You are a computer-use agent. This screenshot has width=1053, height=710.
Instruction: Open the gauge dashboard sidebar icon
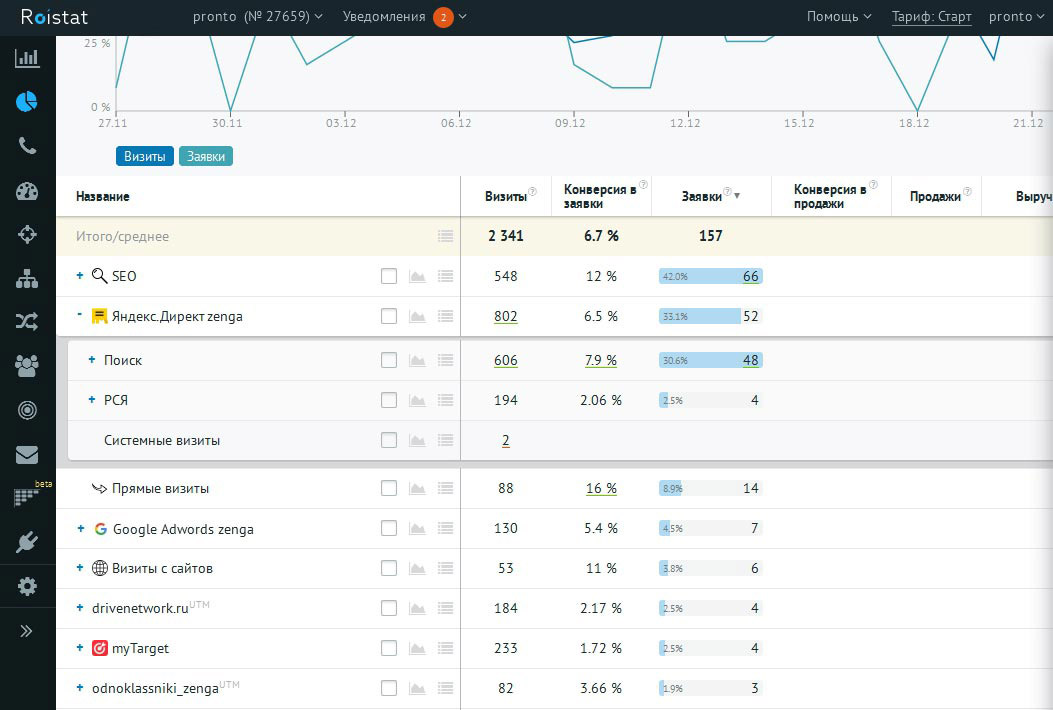click(x=27, y=192)
